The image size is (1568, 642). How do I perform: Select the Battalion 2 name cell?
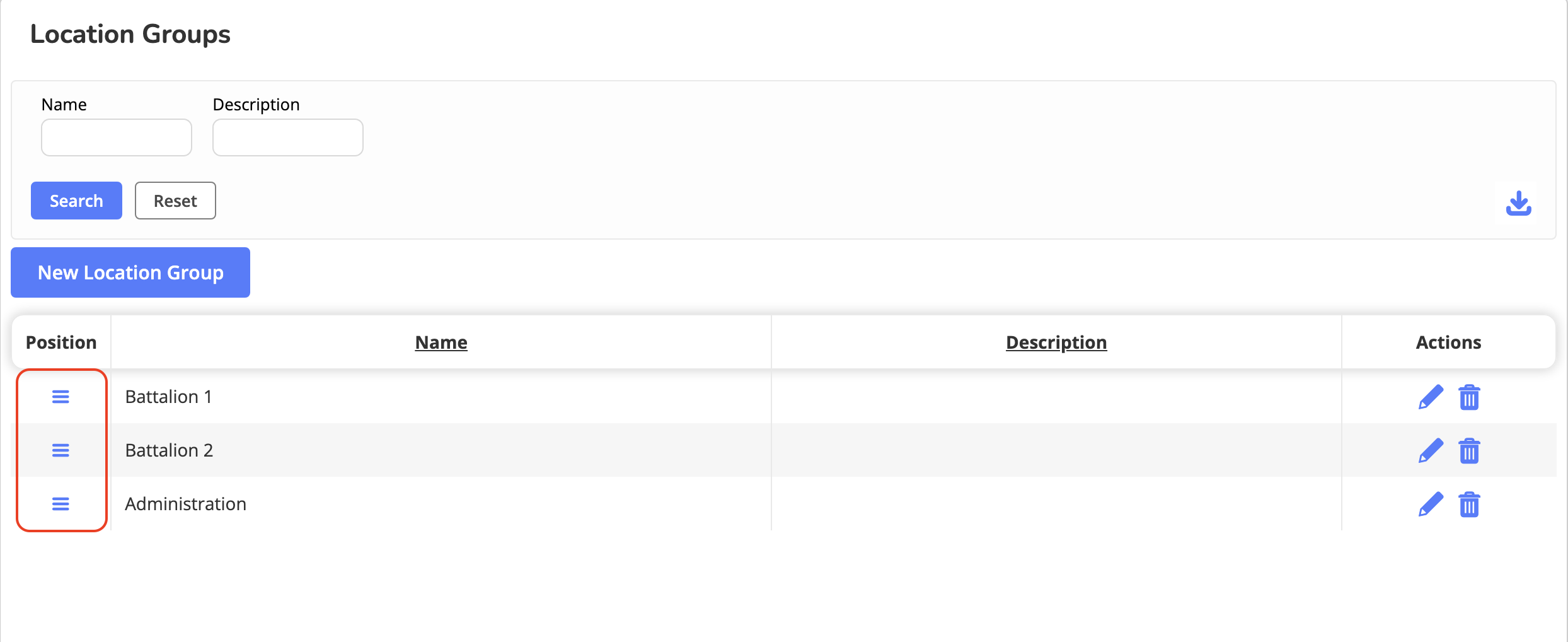(169, 450)
